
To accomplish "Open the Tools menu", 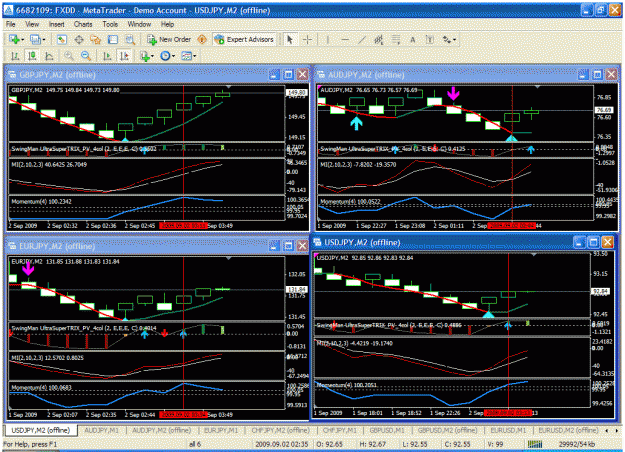I will 110,24.
